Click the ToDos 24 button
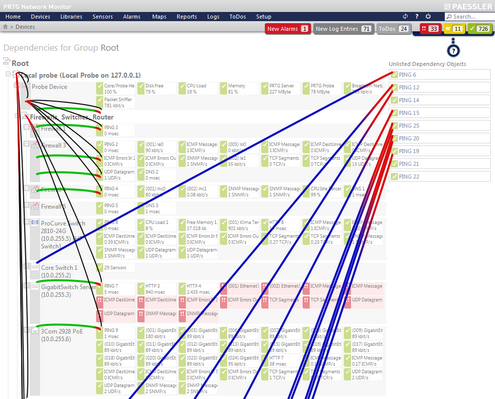The height and width of the screenshot is (399, 495). (394, 29)
